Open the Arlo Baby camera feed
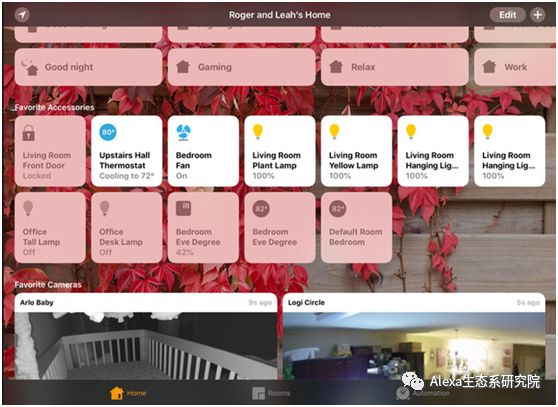The width and height of the screenshot is (558, 407). click(x=146, y=336)
